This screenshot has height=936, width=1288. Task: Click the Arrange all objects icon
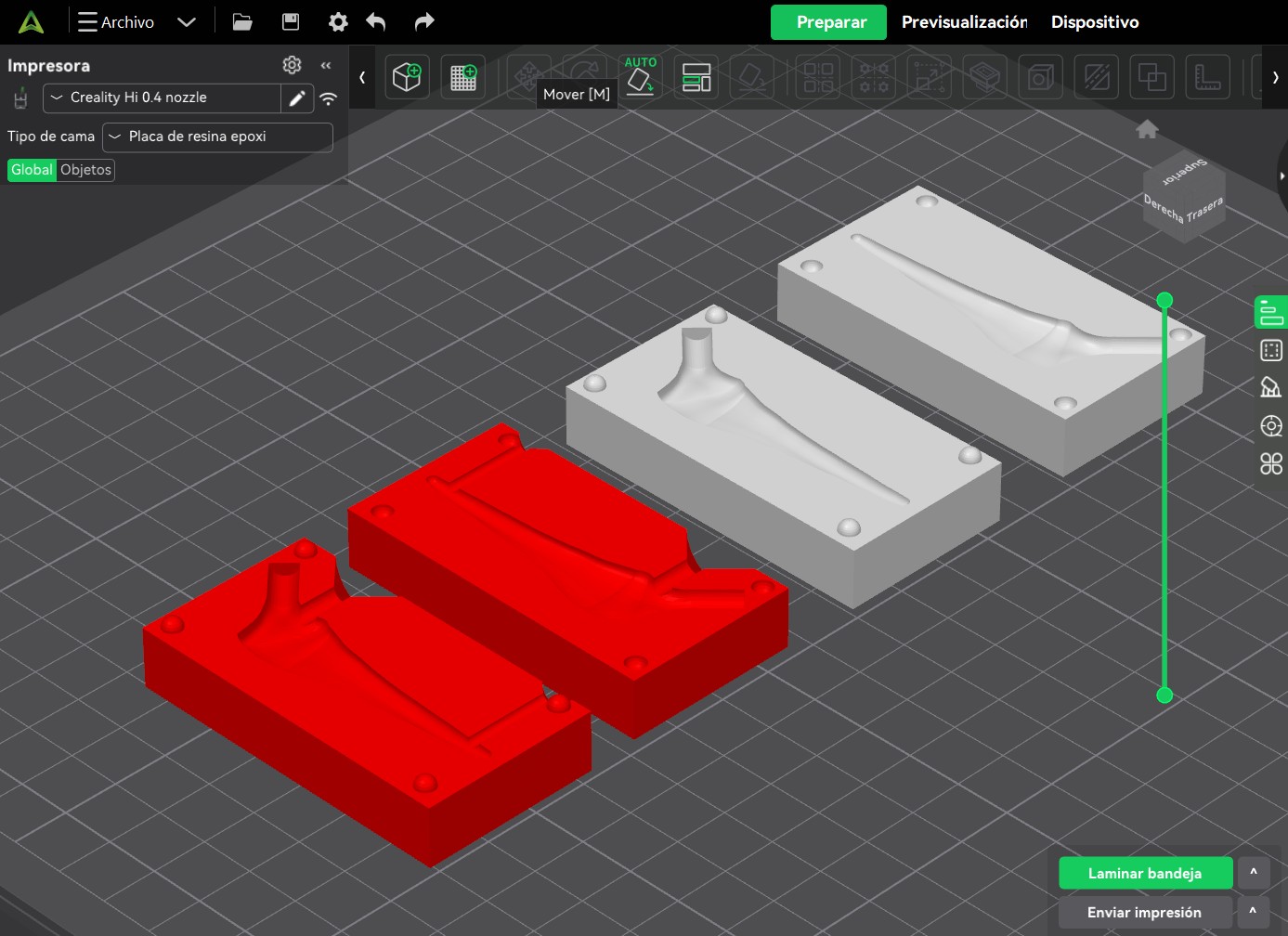(x=696, y=77)
